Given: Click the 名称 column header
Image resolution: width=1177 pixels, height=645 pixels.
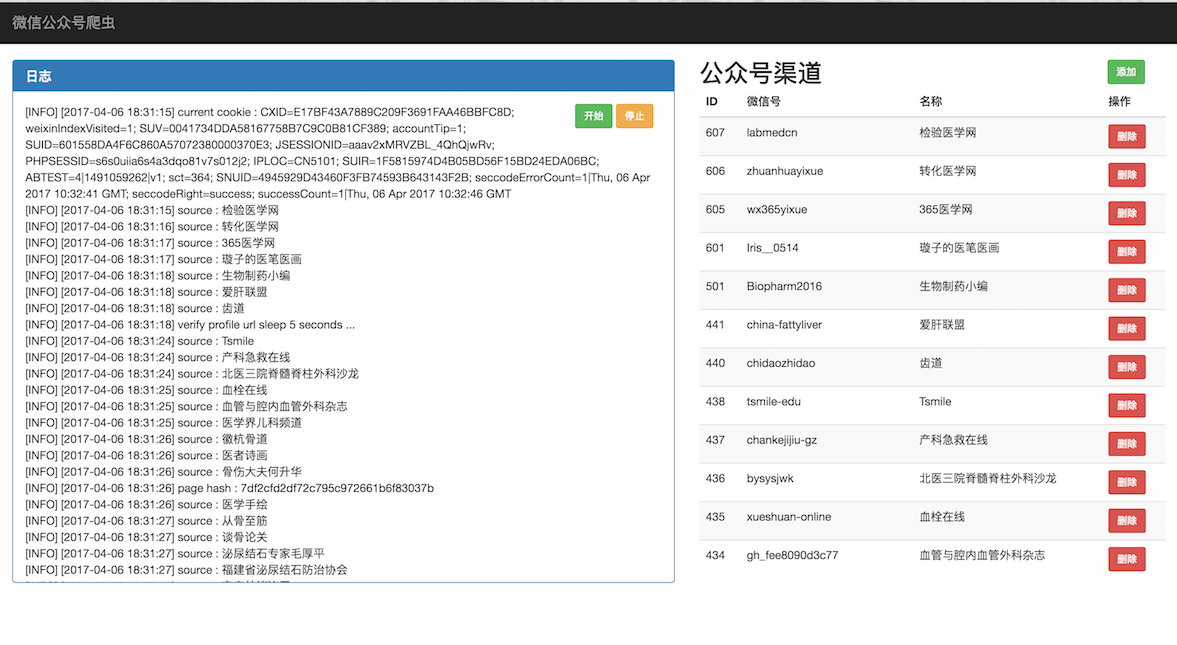Looking at the screenshot, I should (x=931, y=101).
